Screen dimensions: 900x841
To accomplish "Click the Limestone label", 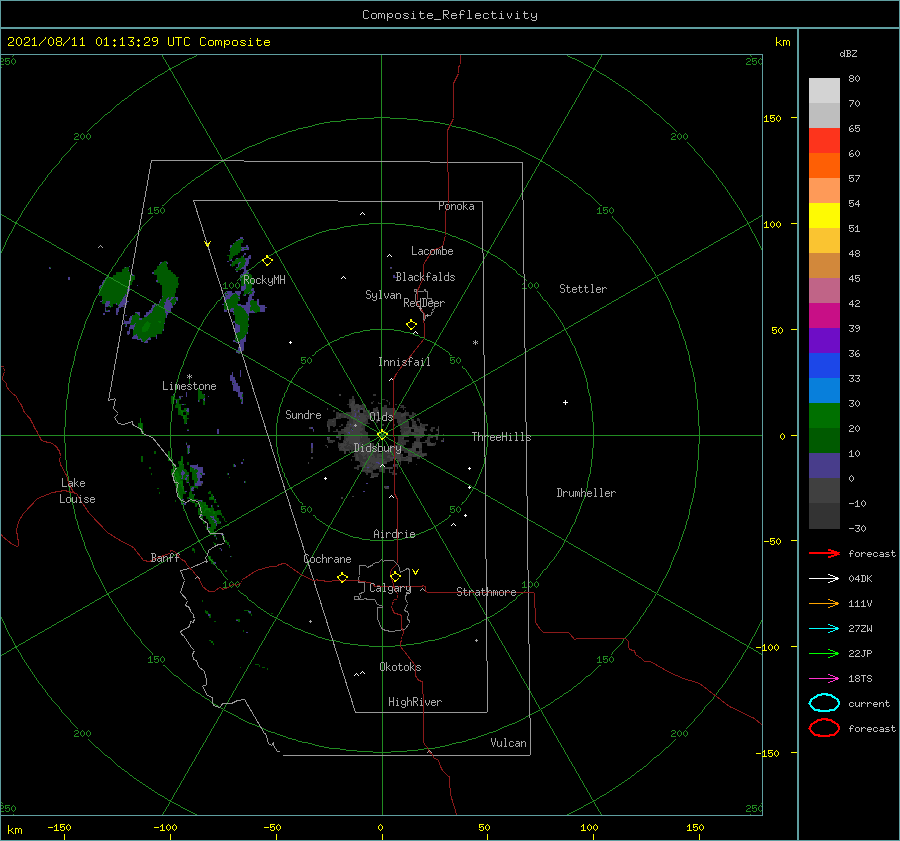I will (x=189, y=386).
